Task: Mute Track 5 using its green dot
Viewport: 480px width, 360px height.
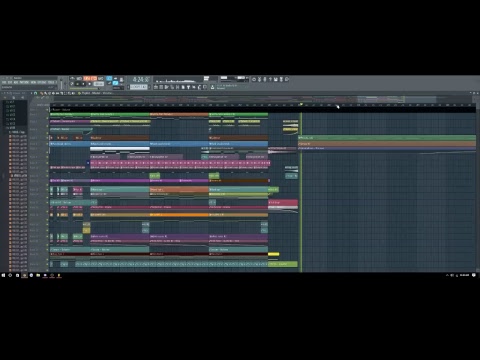Action: pyautogui.click(x=47, y=137)
